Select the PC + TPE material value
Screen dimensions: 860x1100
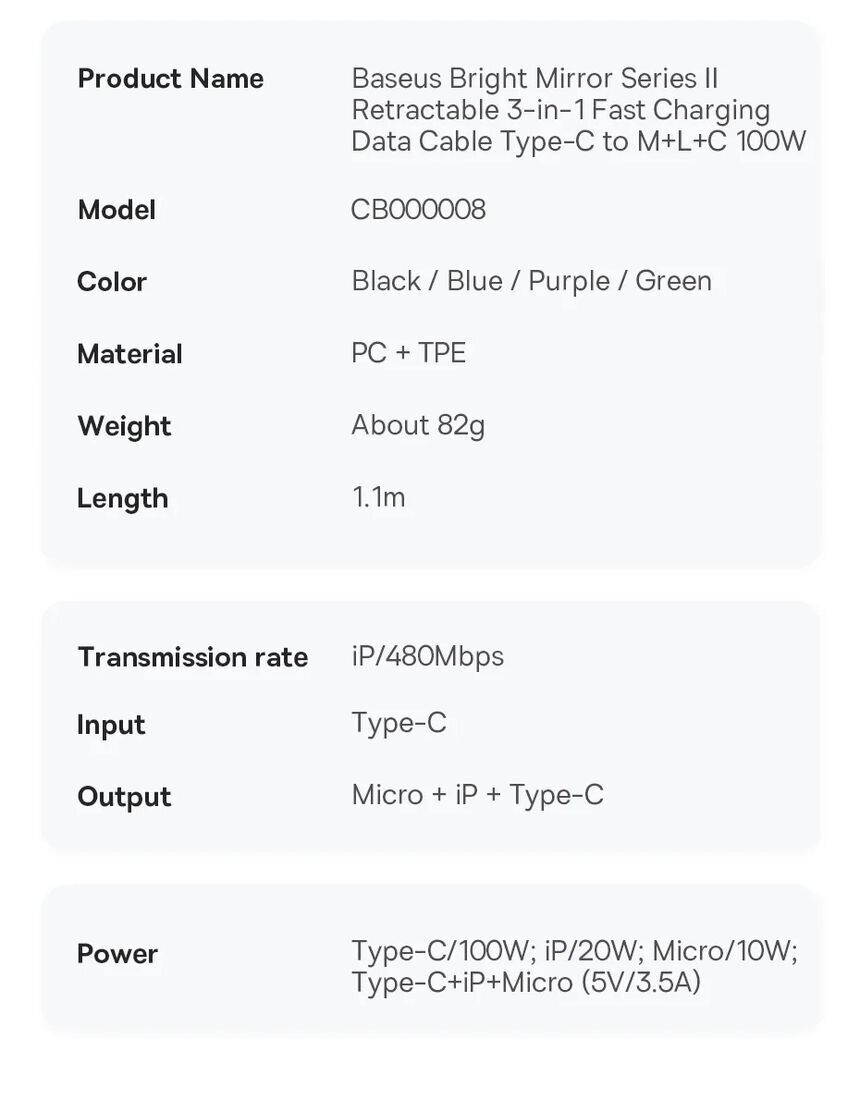coord(408,353)
